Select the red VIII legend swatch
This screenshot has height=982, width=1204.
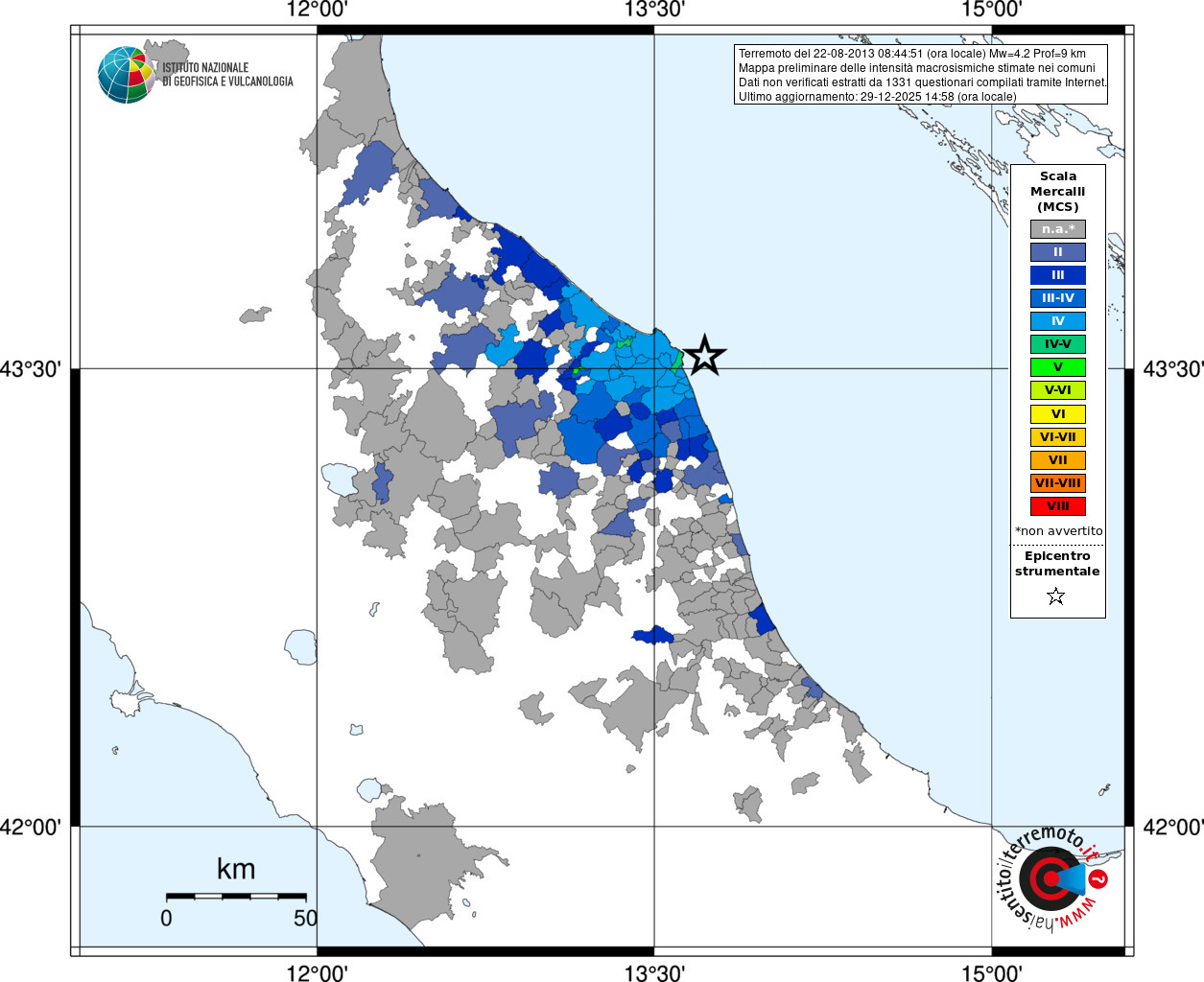[x=1058, y=506]
